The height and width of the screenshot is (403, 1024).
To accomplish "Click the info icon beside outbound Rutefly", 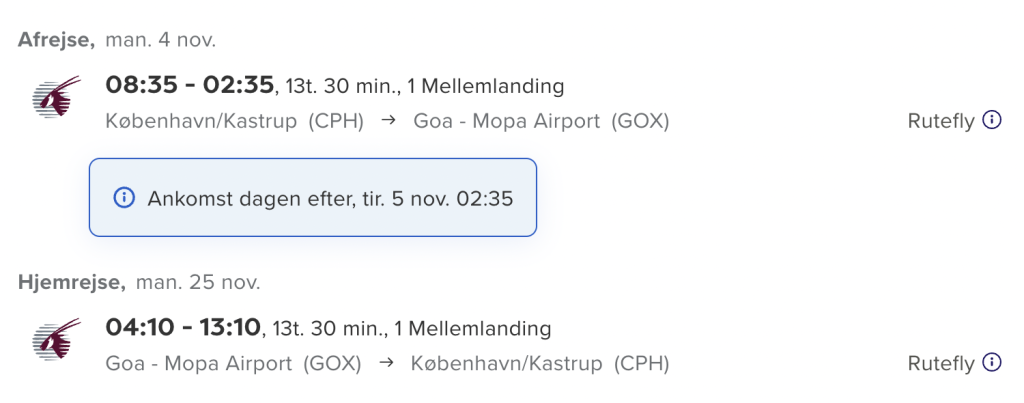I will 992,120.
